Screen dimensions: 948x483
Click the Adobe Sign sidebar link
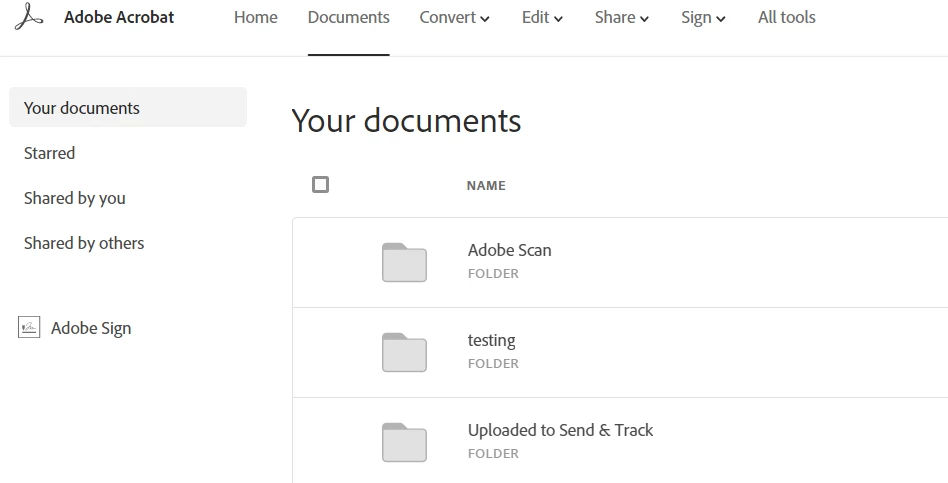tap(91, 328)
